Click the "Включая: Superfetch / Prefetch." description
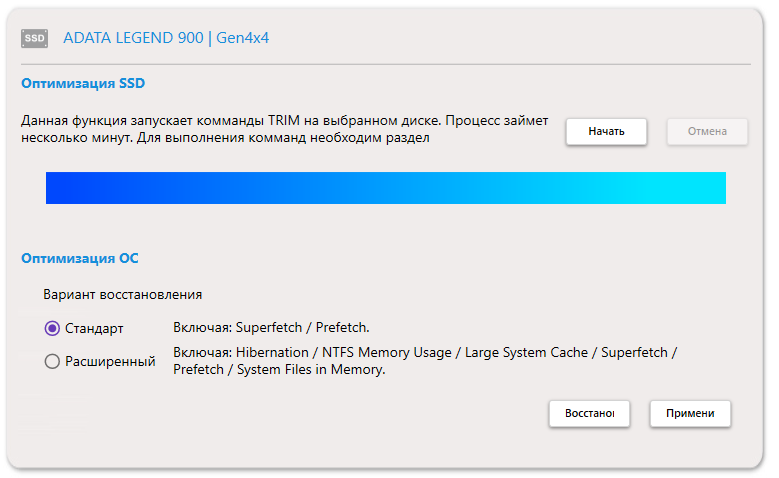The image size is (779, 478). [271, 327]
